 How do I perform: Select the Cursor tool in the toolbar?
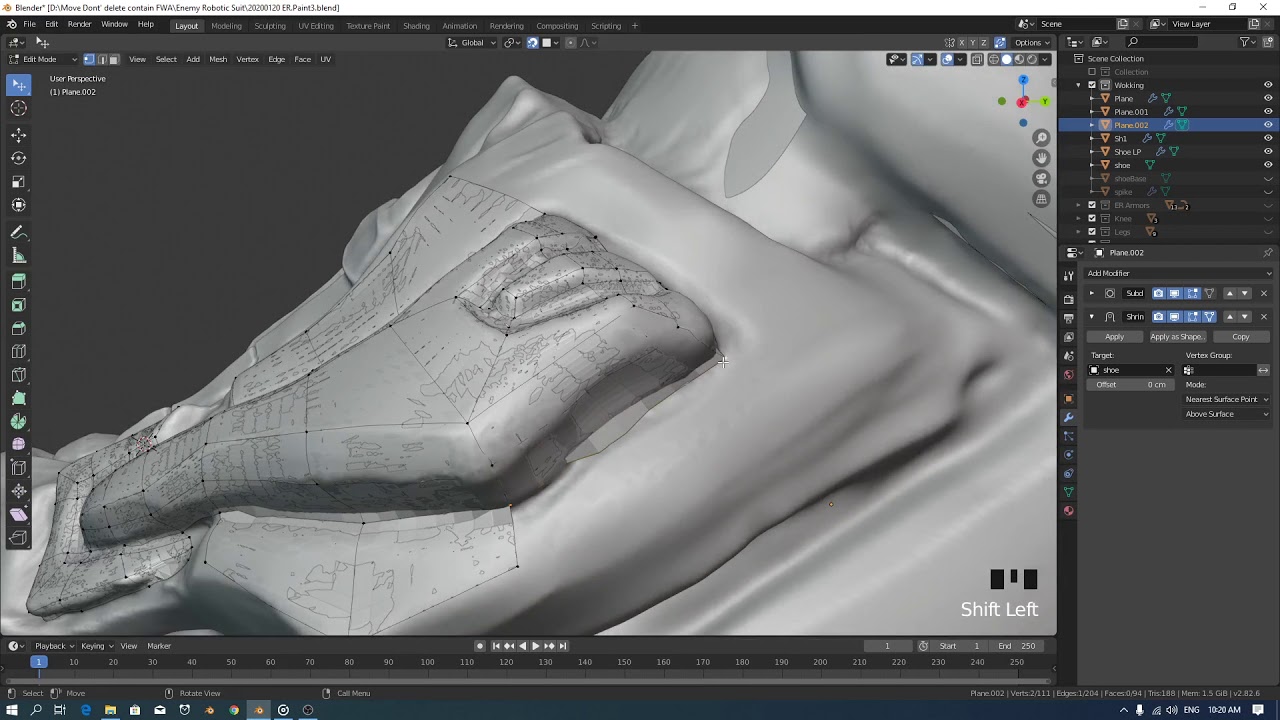[19, 109]
